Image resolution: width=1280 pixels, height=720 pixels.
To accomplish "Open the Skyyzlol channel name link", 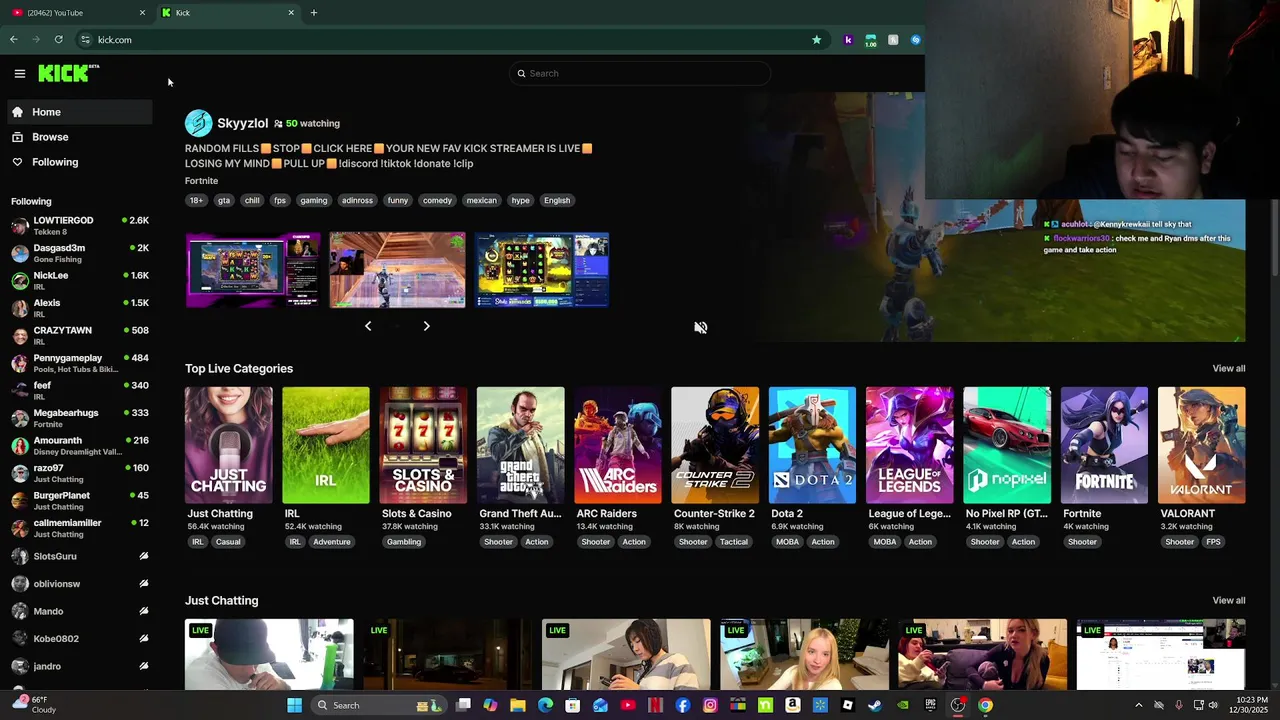I will [x=242, y=123].
